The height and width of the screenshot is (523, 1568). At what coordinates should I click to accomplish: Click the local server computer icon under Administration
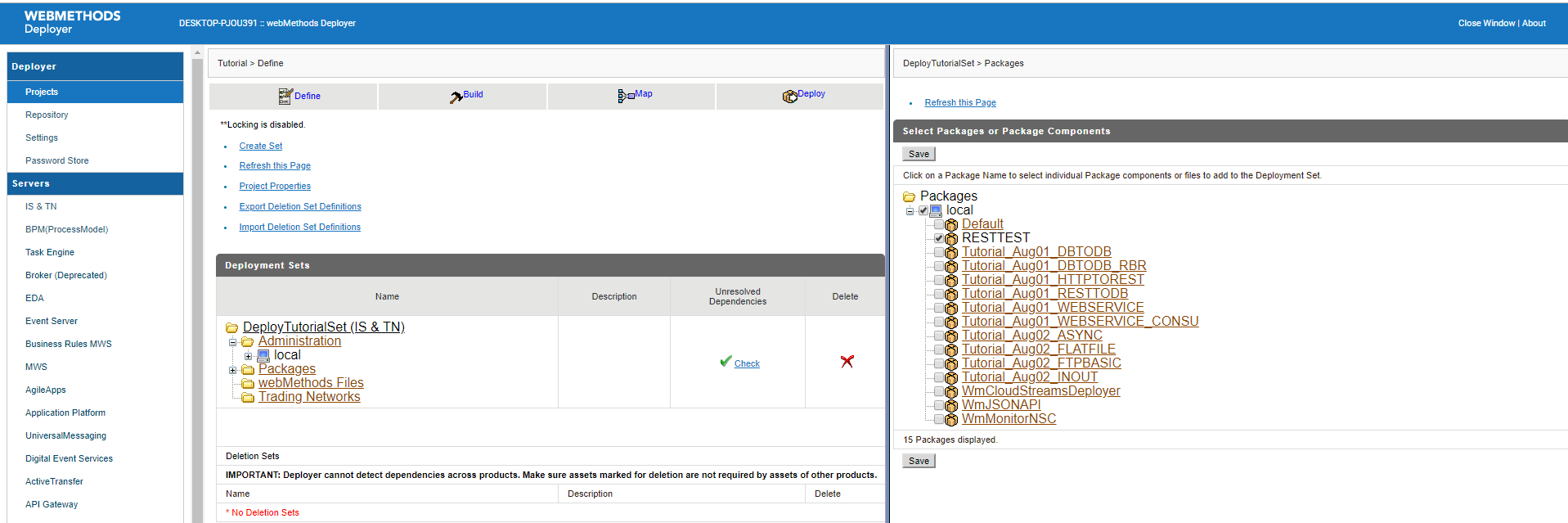(263, 356)
